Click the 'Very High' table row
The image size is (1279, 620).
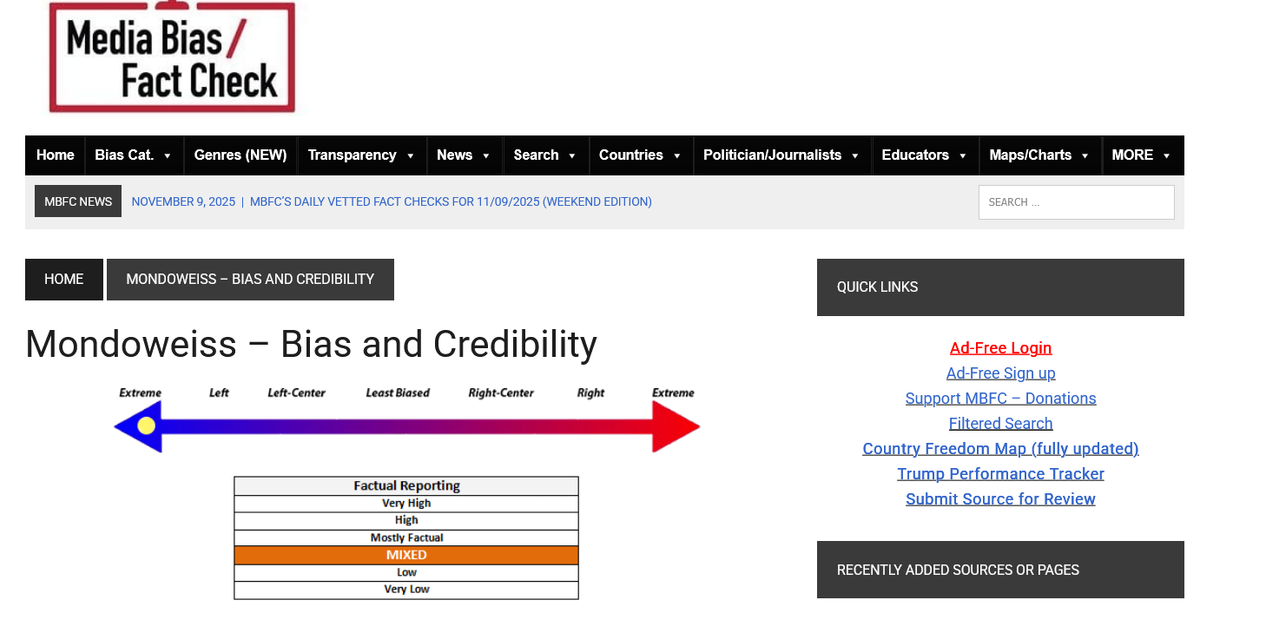point(406,503)
